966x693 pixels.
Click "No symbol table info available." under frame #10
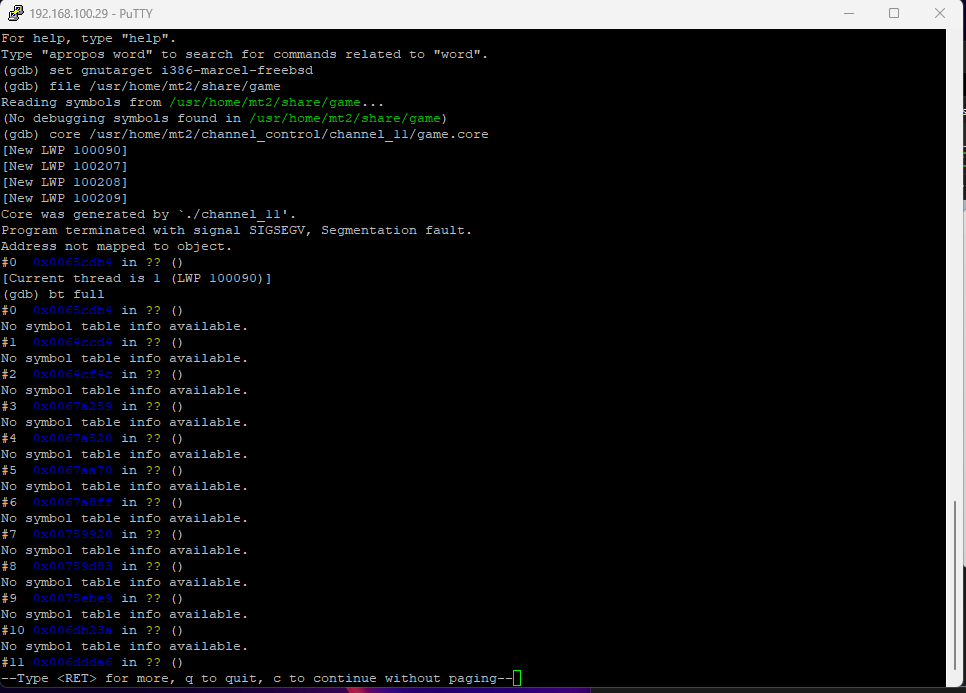pyautogui.click(x=124, y=647)
